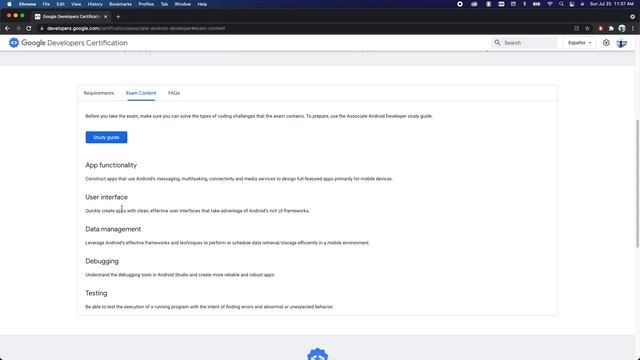Click the Bluetooth menu bar icon

point(524,4)
